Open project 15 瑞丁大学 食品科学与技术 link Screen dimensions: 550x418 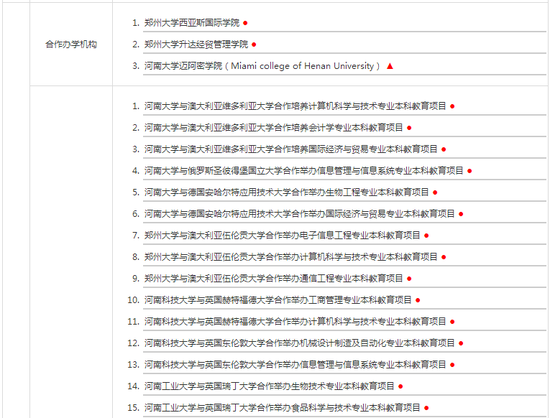click(x=282, y=407)
